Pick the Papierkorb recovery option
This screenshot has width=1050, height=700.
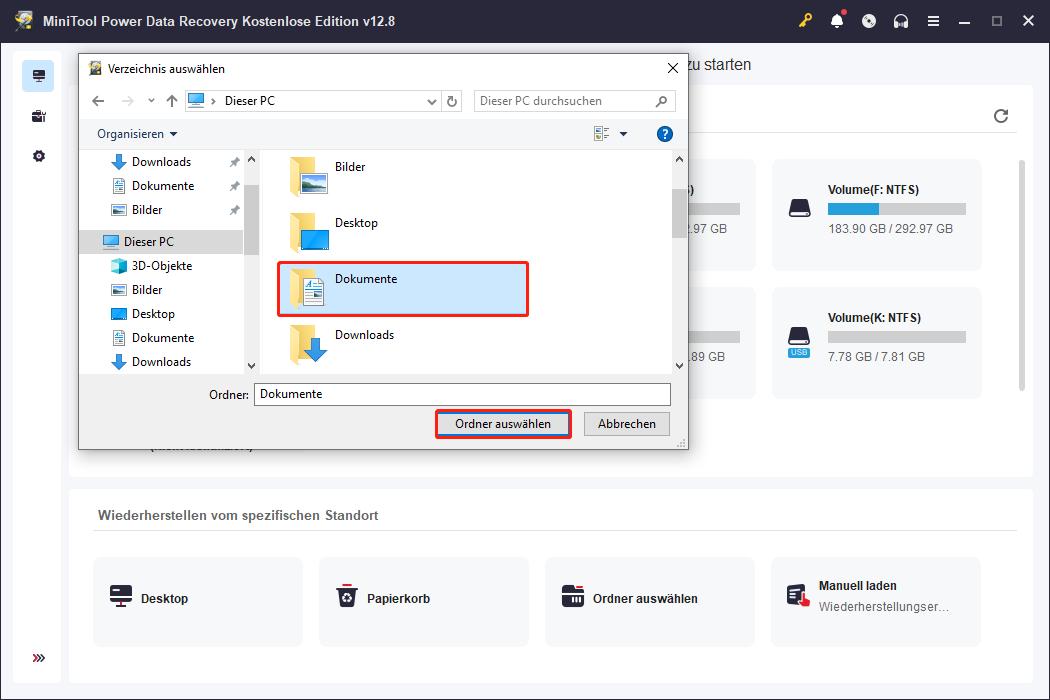coord(423,601)
